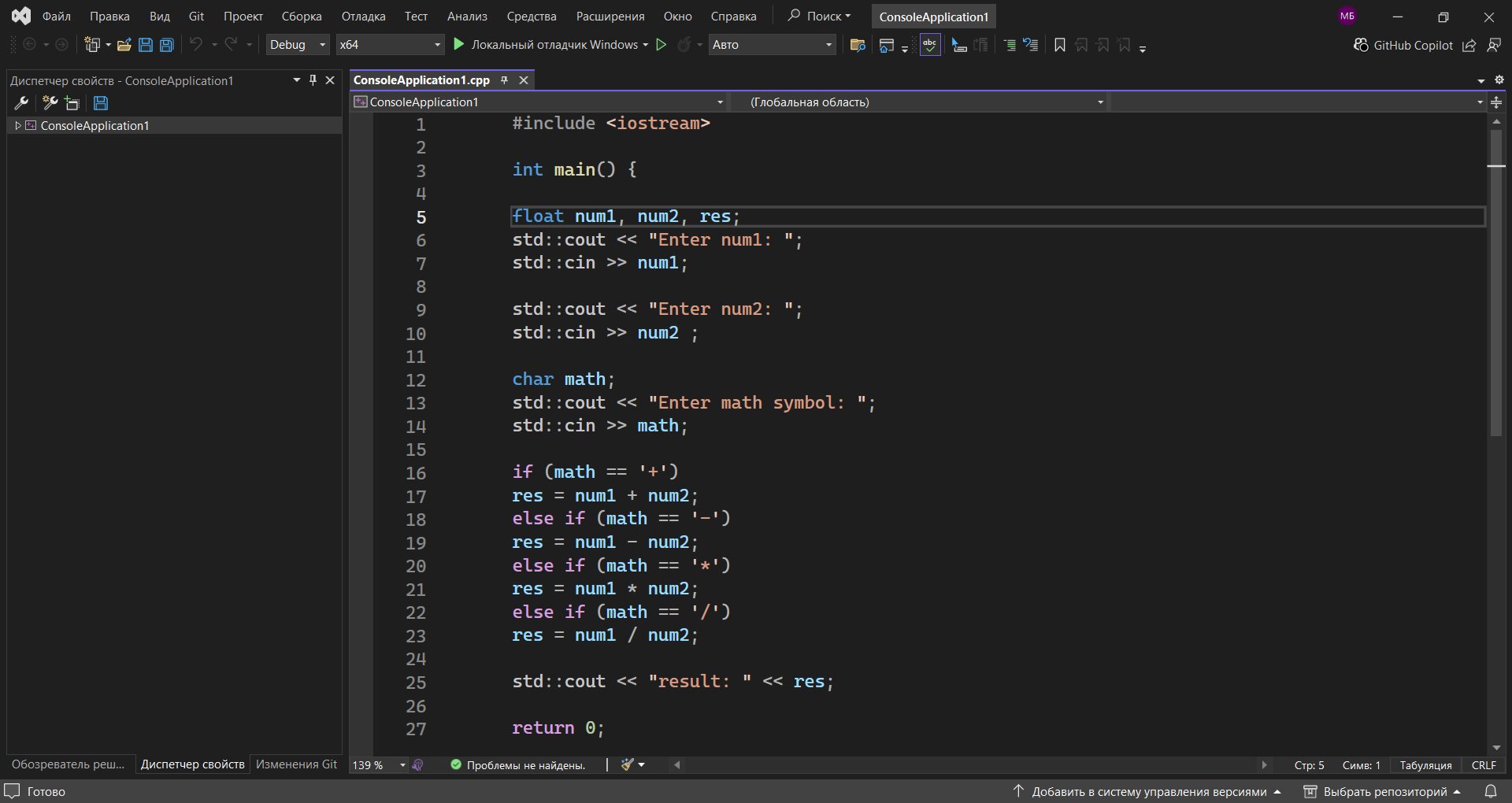Click the Open File folder icon
The height and width of the screenshot is (803, 1512).
[124, 45]
